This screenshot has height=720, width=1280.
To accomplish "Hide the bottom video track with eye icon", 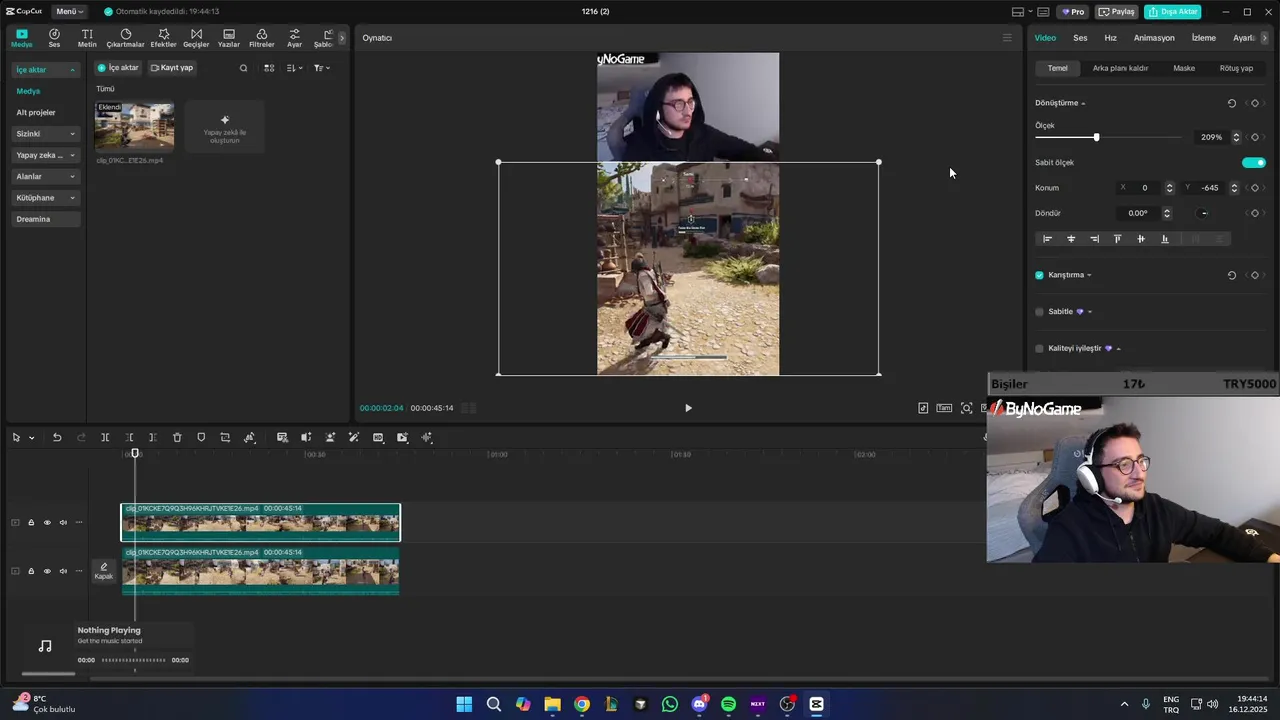I will click(47, 571).
